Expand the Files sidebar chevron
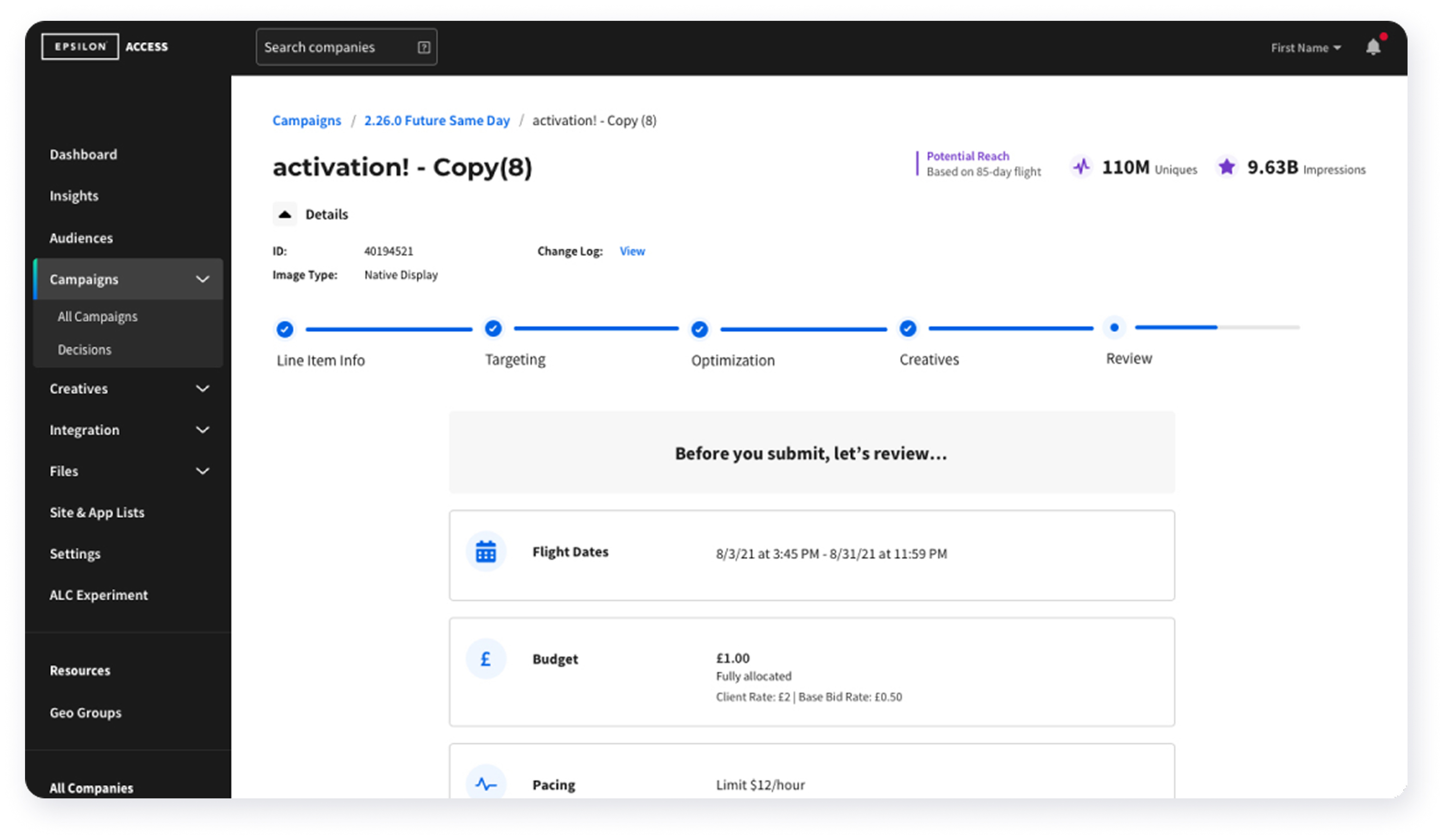The height and width of the screenshot is (840, 1445). (202, 471)
